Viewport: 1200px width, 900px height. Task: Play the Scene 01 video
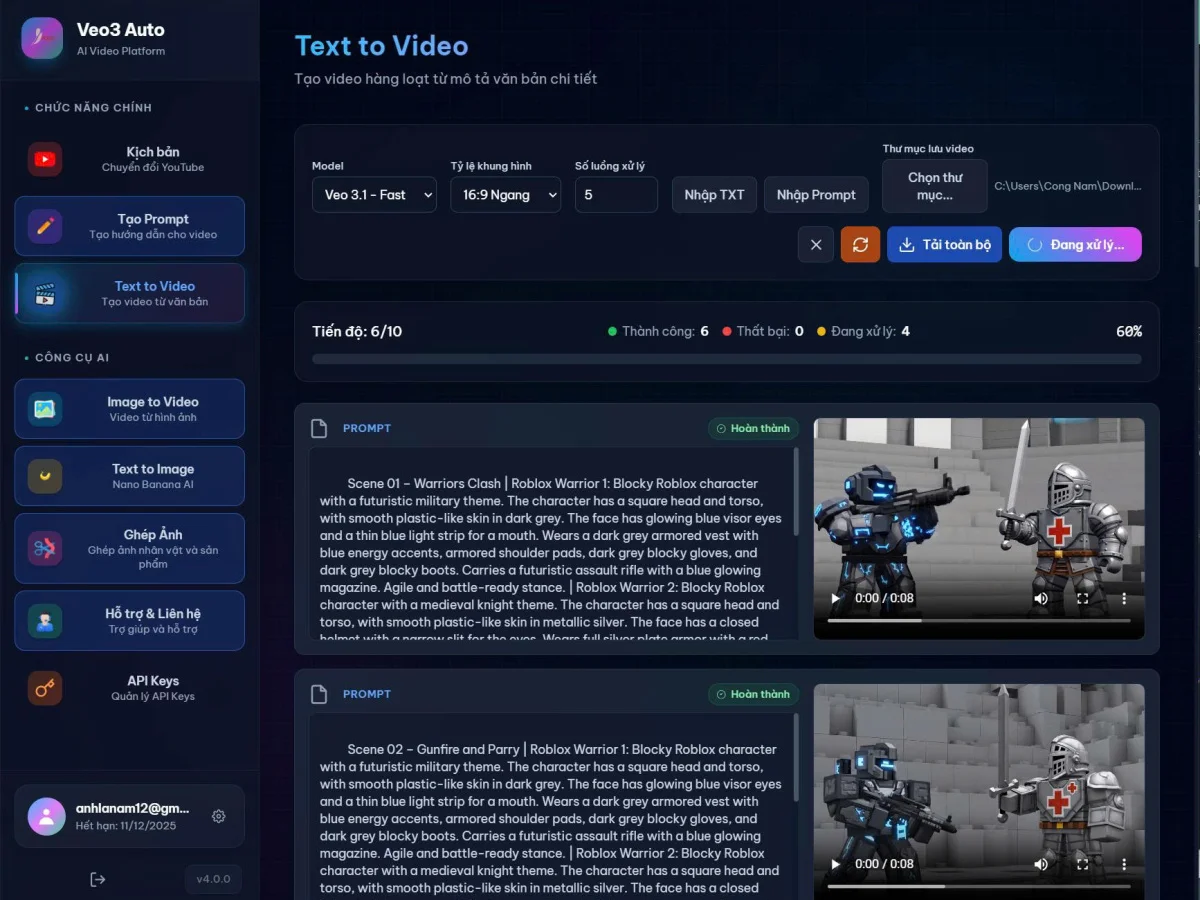pos(836,598)
